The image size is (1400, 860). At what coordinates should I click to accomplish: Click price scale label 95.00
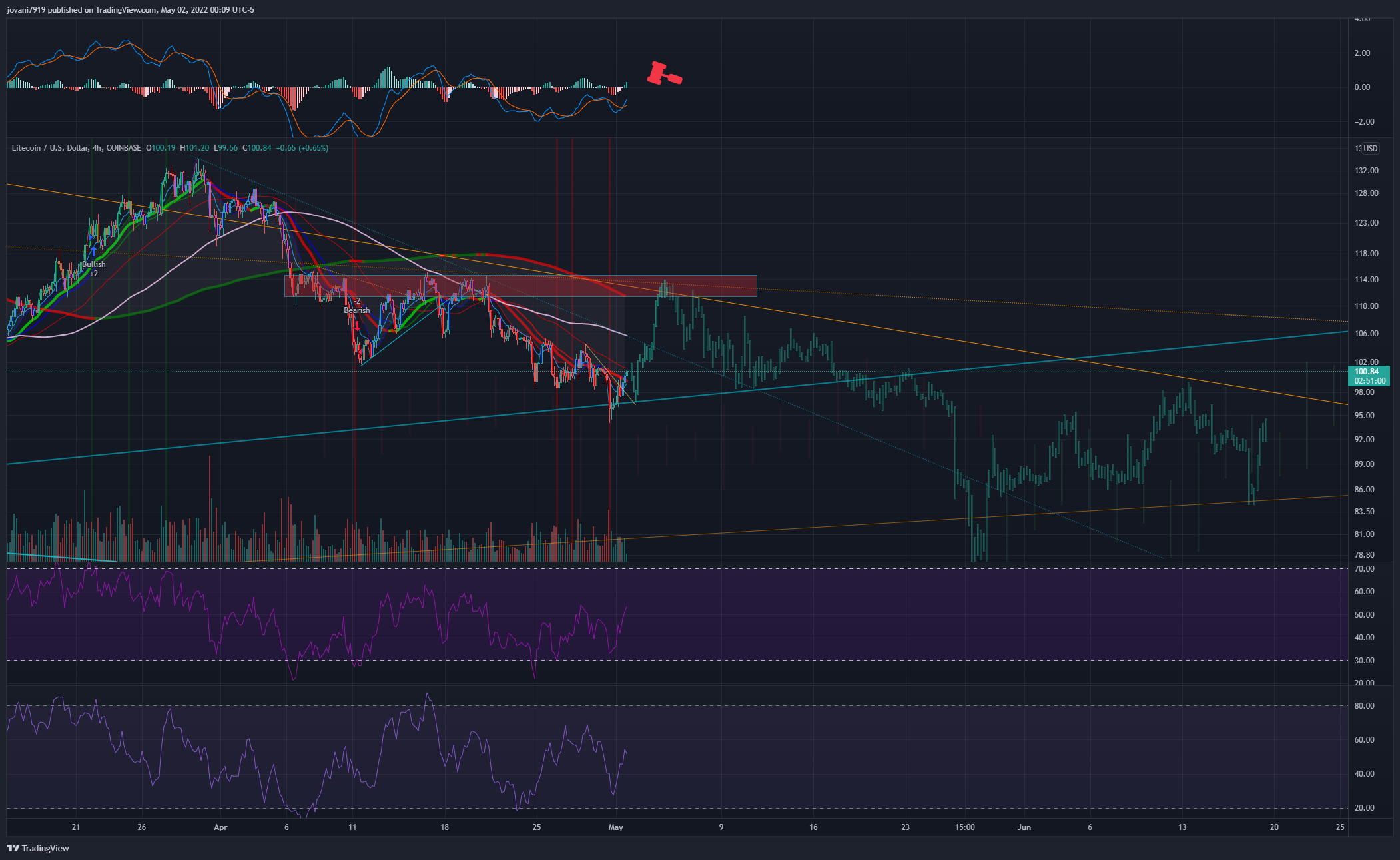(1365, 416)
